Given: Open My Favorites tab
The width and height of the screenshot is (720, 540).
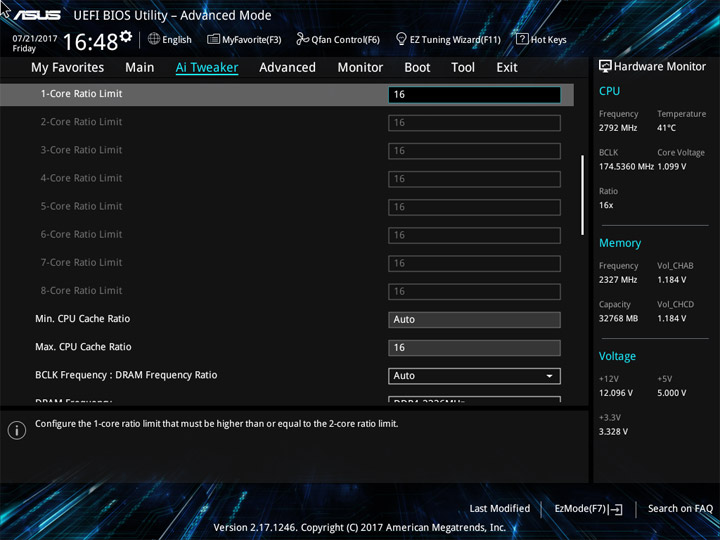Looking at the screenshot, I should (68, 68).
